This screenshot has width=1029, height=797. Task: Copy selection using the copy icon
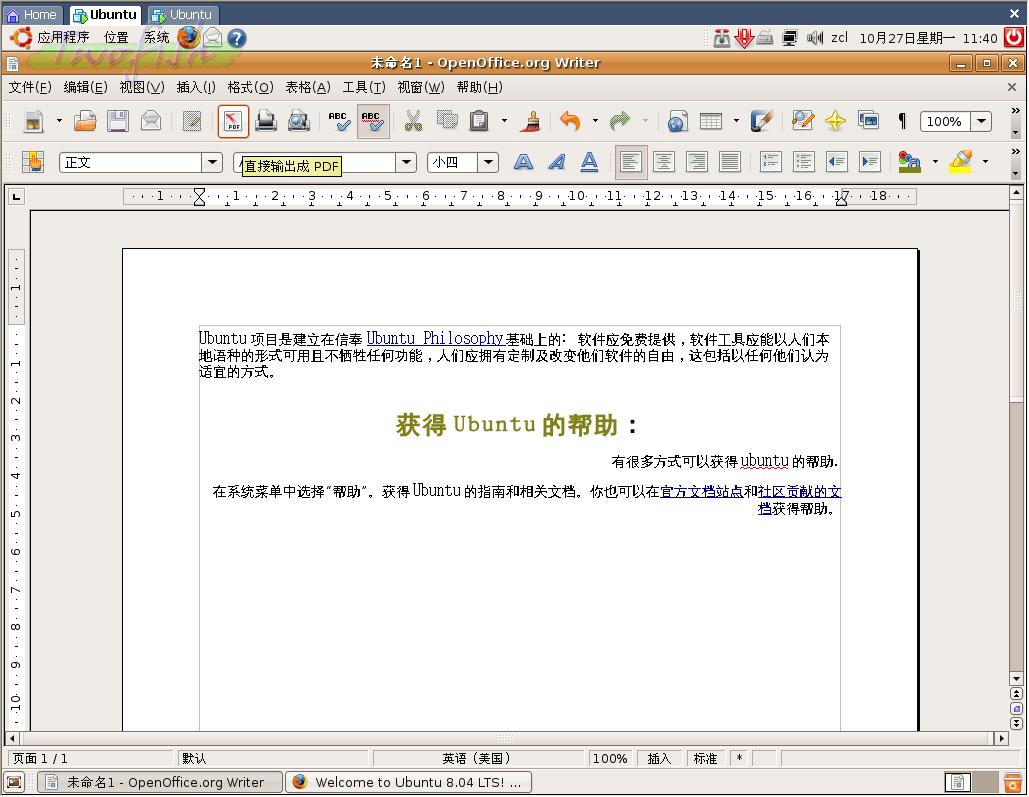[x=447, y=121]
